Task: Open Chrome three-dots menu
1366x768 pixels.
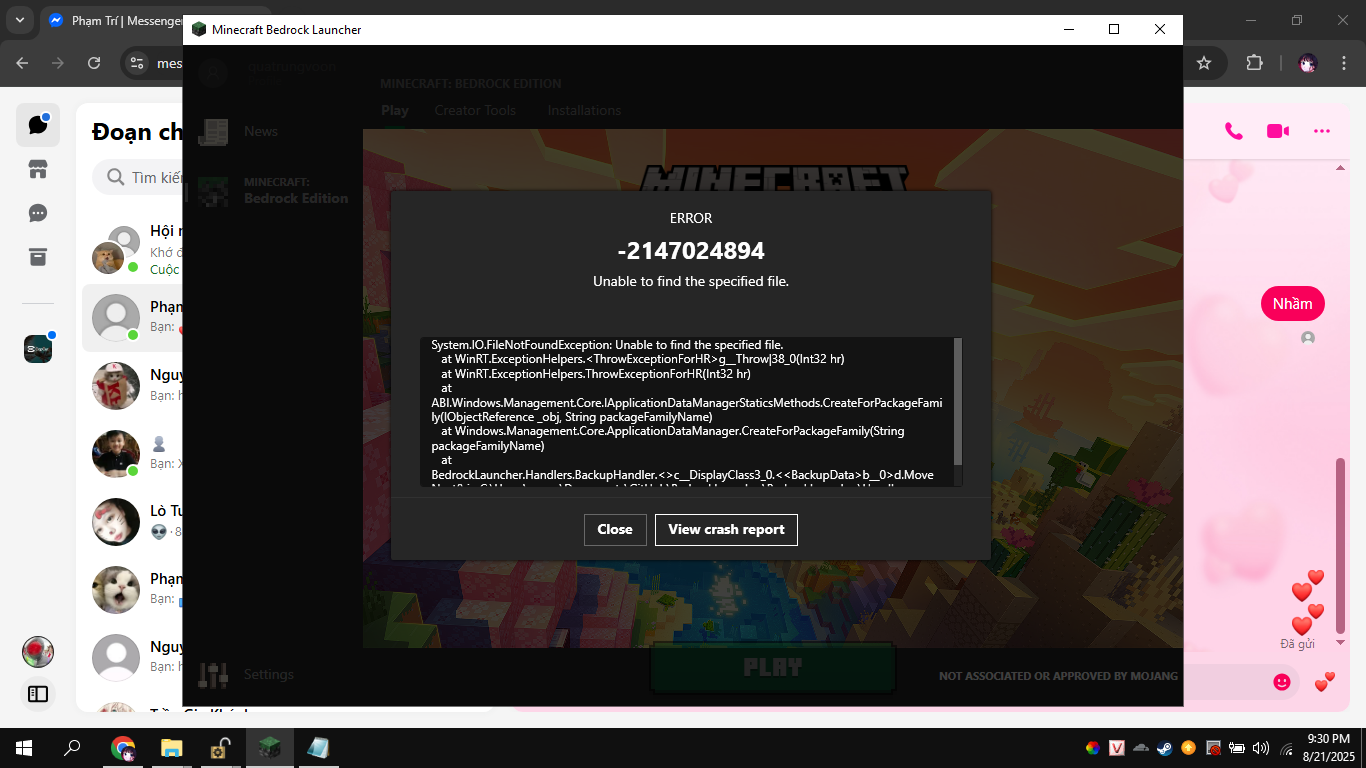Action: click(x=1343, y=63)
